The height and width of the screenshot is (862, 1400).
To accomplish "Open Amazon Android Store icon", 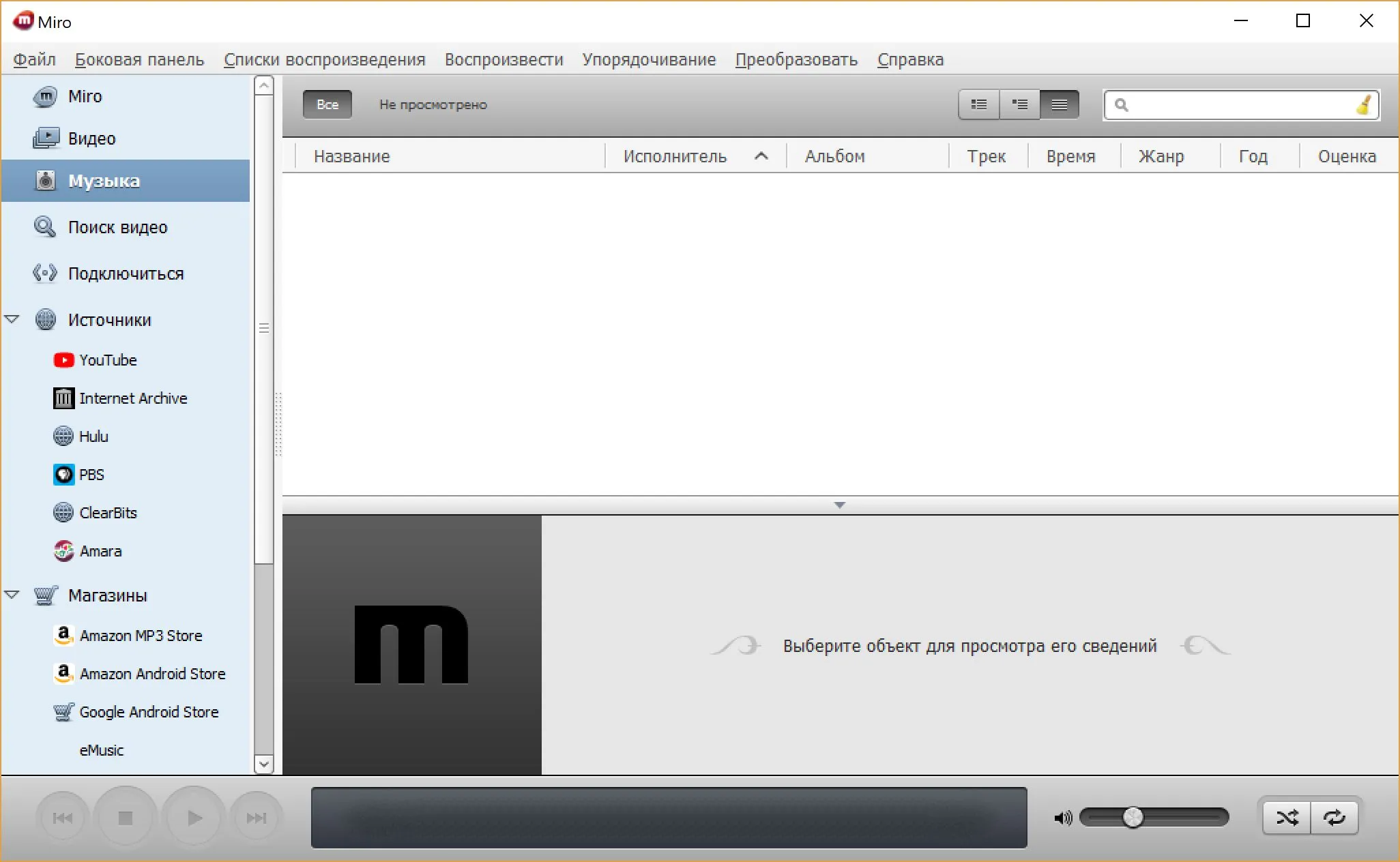I will click(63, 674).
